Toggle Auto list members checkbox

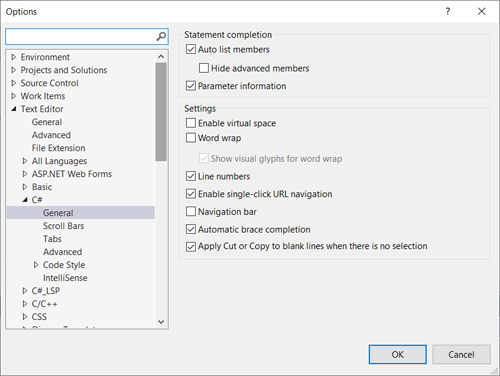pyautogui.click(x=191, y=49)
